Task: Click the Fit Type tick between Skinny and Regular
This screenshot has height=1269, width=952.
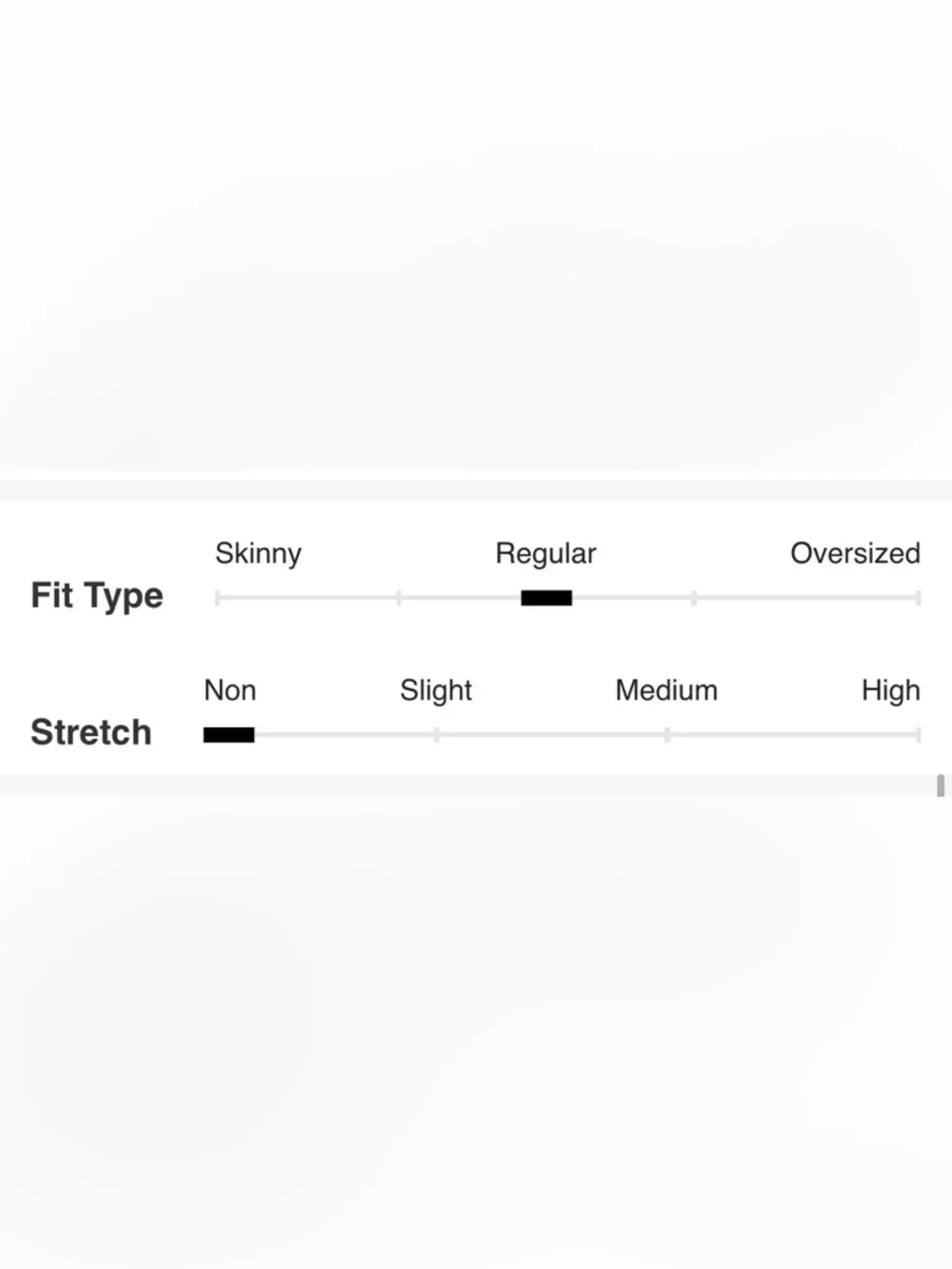Action: tap(399, 598)
